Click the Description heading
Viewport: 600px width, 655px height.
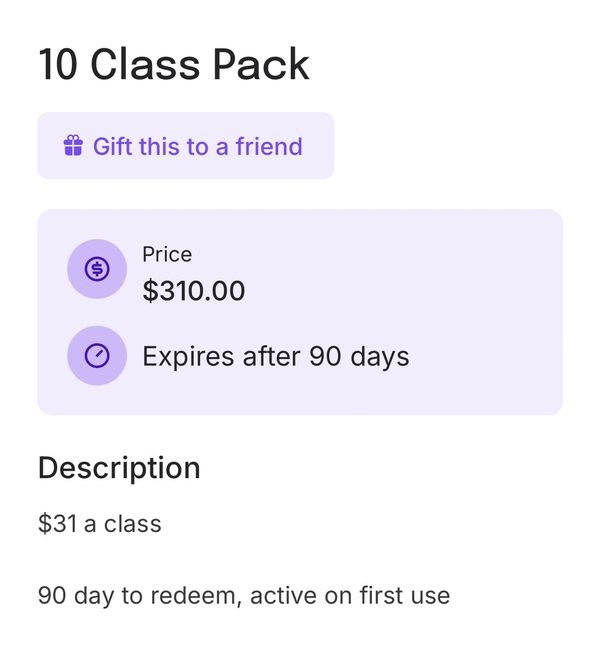pos(119,468)
